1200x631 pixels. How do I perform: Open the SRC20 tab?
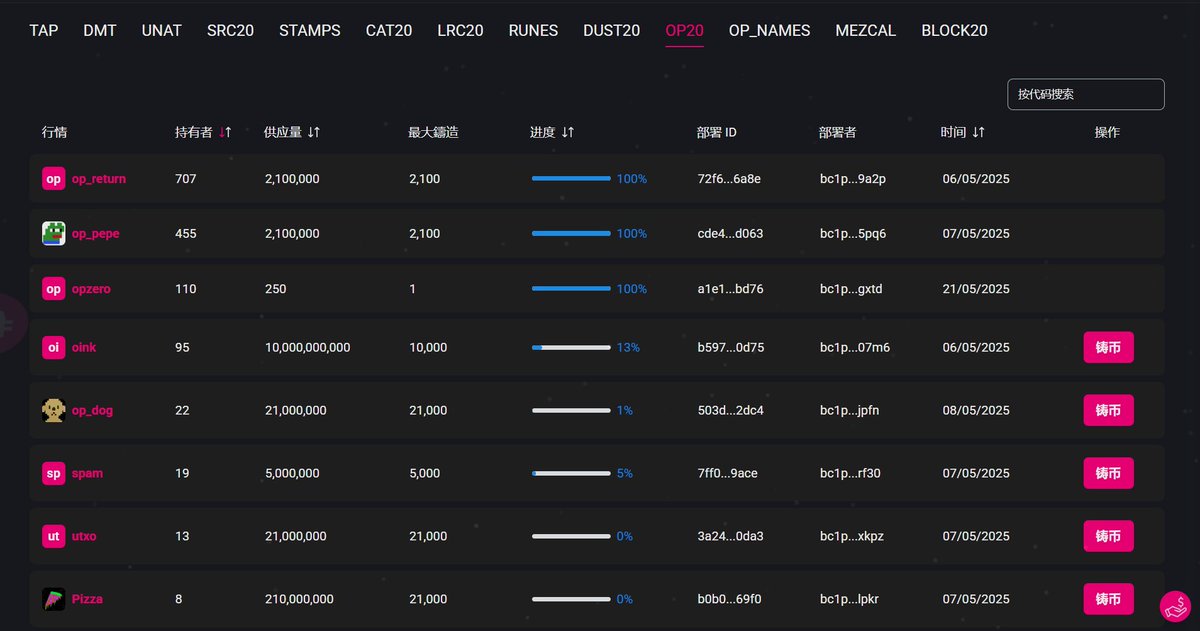click(230, 31)
